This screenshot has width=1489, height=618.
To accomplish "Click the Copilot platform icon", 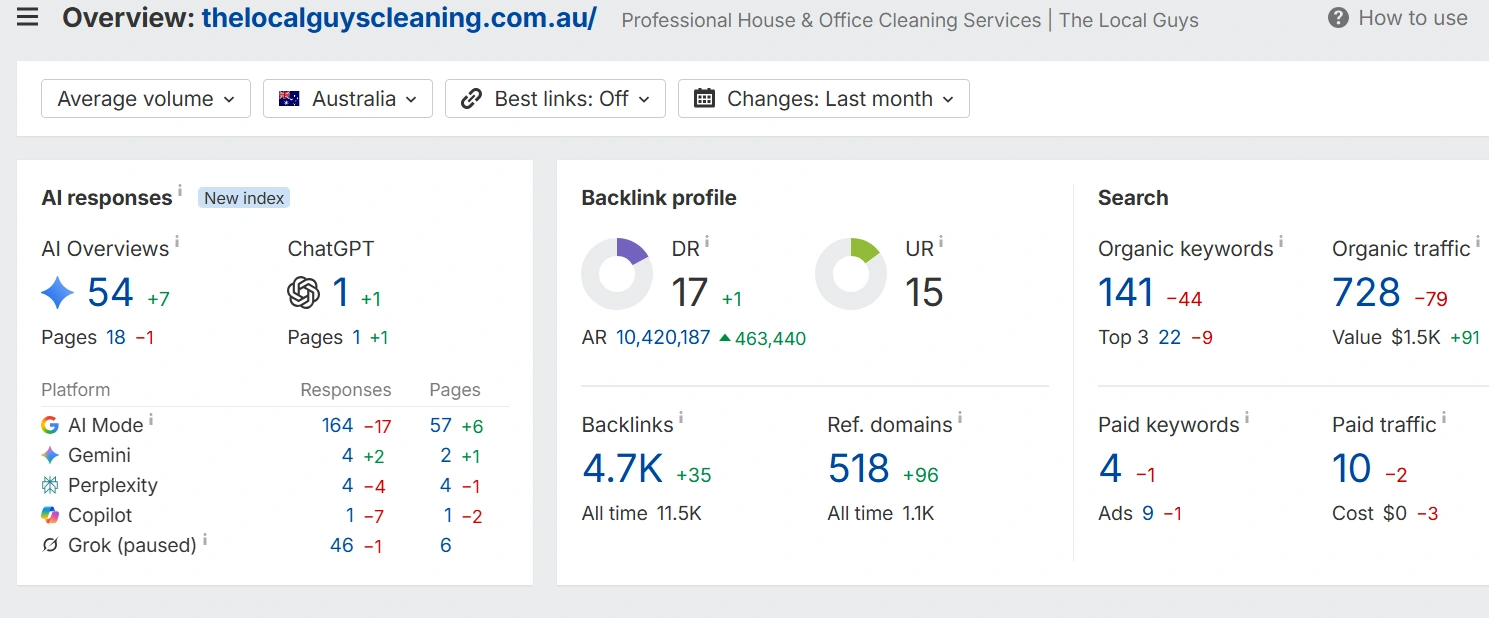I will (x=50, y=515).
